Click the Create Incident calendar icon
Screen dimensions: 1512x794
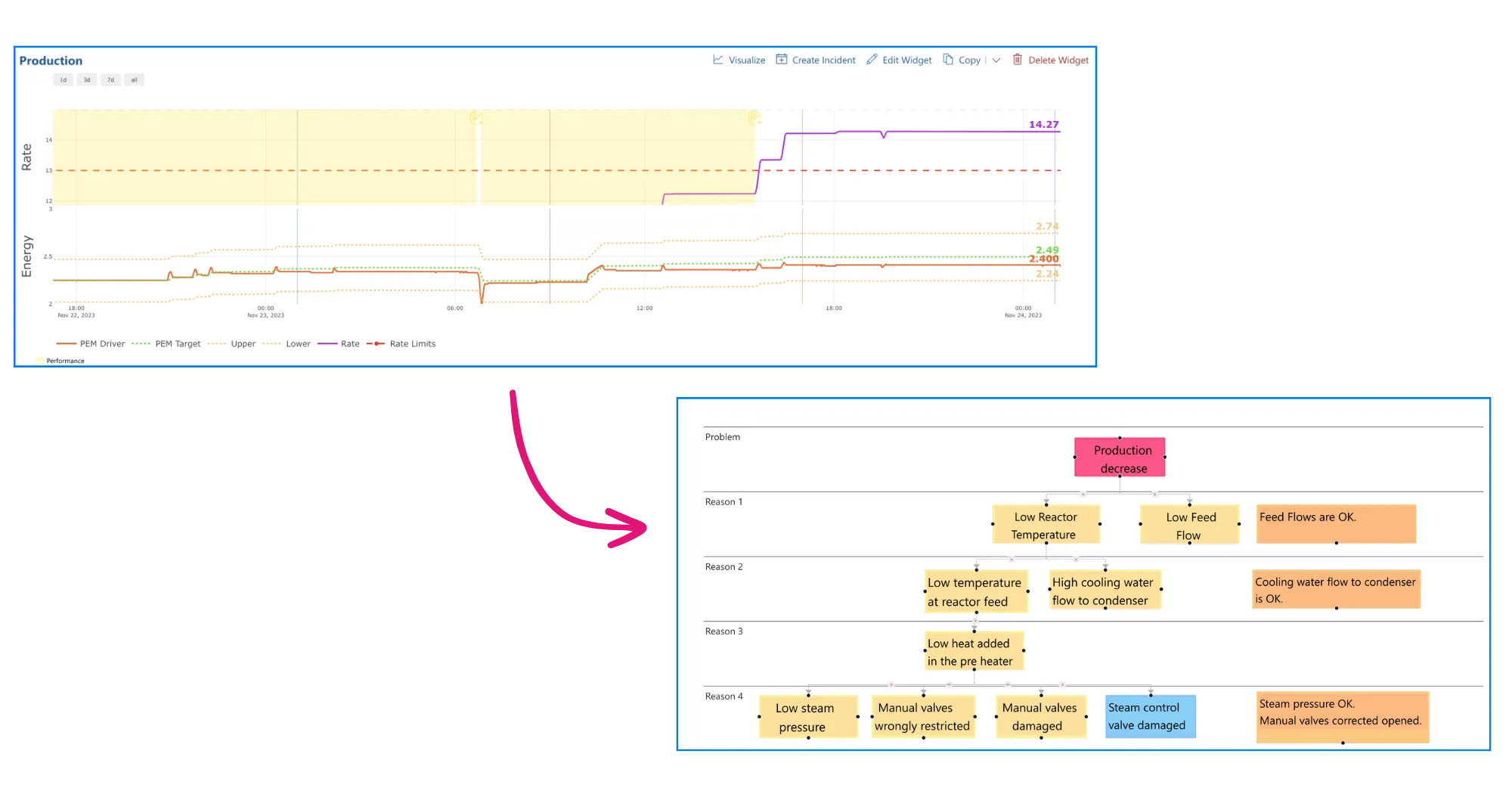(x=782, y=60)
